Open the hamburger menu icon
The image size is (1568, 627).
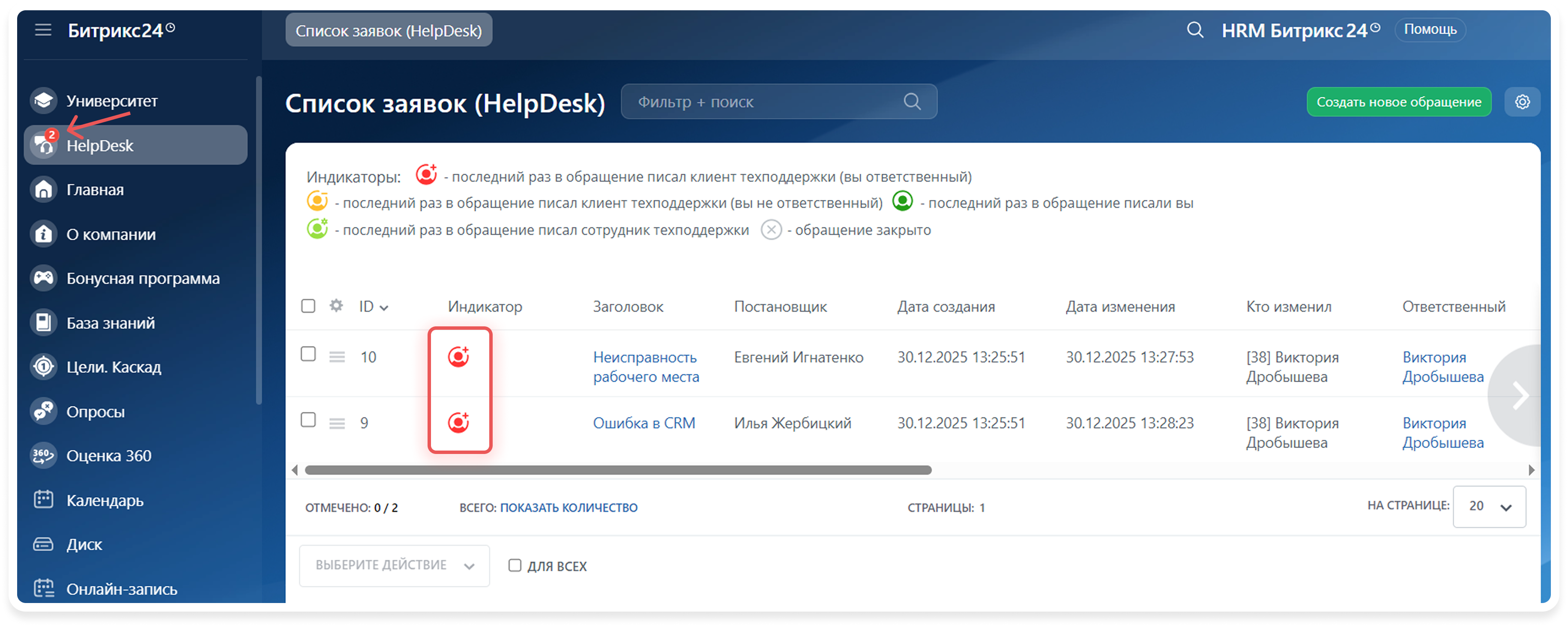coord(42,30)
